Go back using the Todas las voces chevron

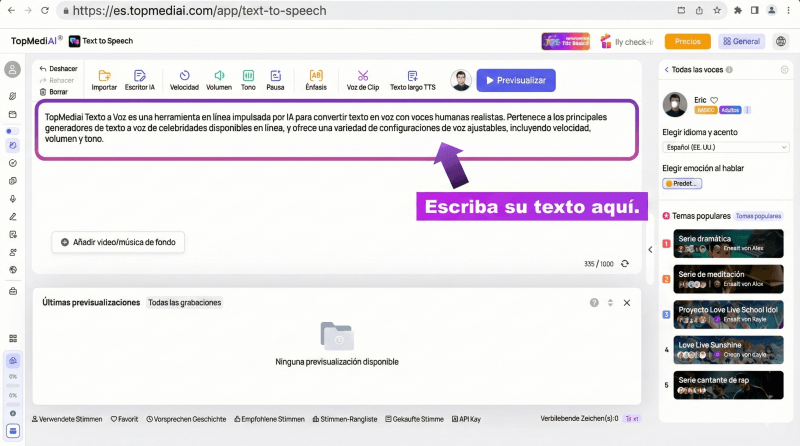[666, 69]
